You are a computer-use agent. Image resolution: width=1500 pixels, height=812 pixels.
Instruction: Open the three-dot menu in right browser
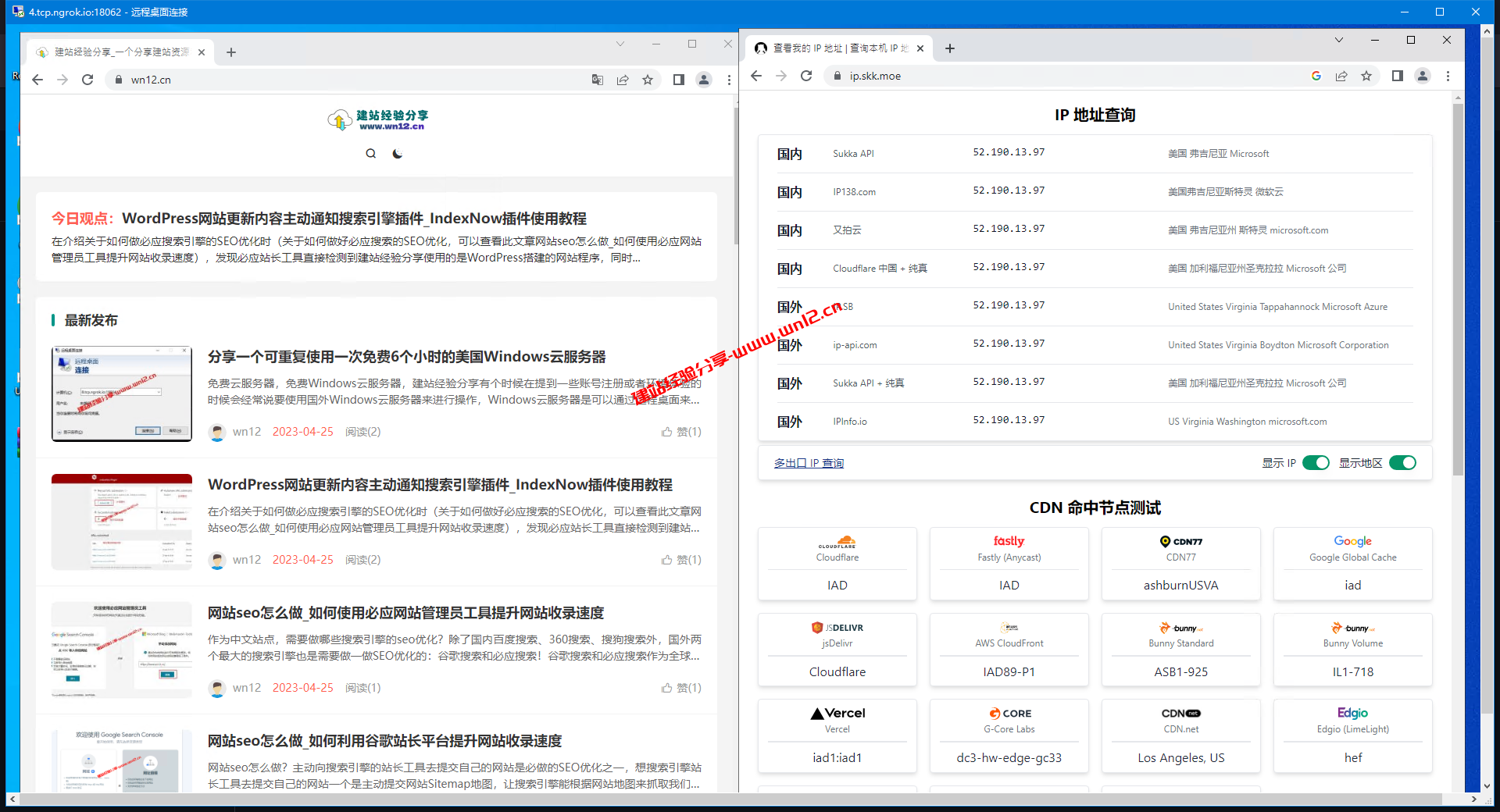click(1448, 76)
